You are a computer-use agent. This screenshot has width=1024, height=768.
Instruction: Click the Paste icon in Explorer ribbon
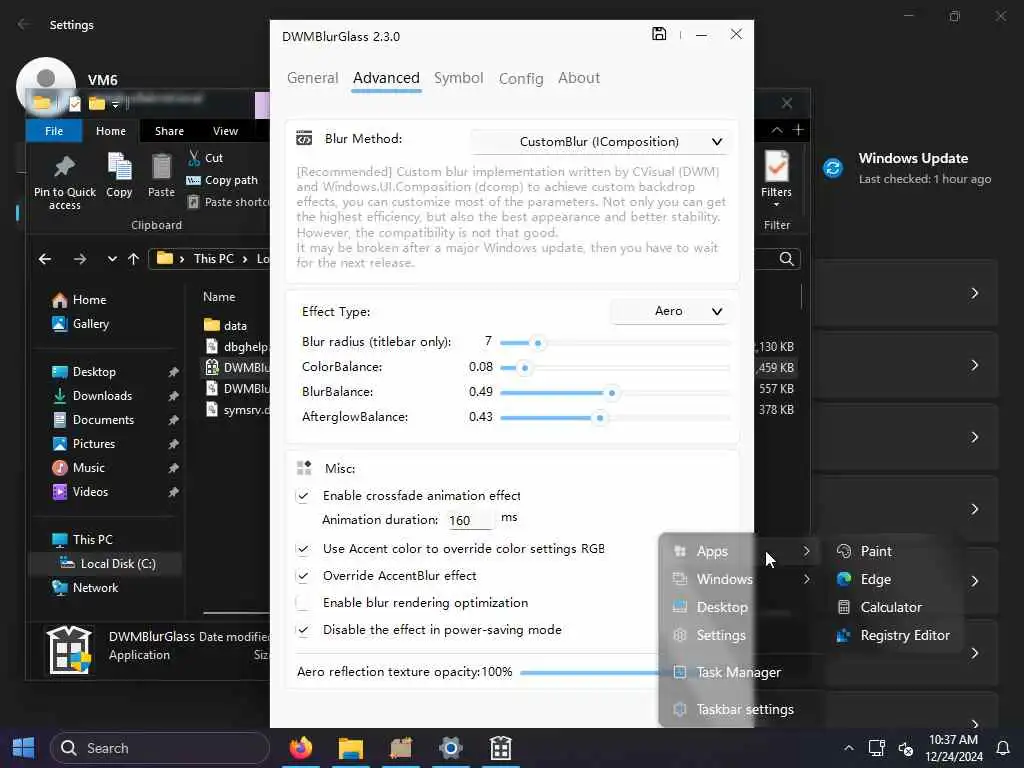161,174
